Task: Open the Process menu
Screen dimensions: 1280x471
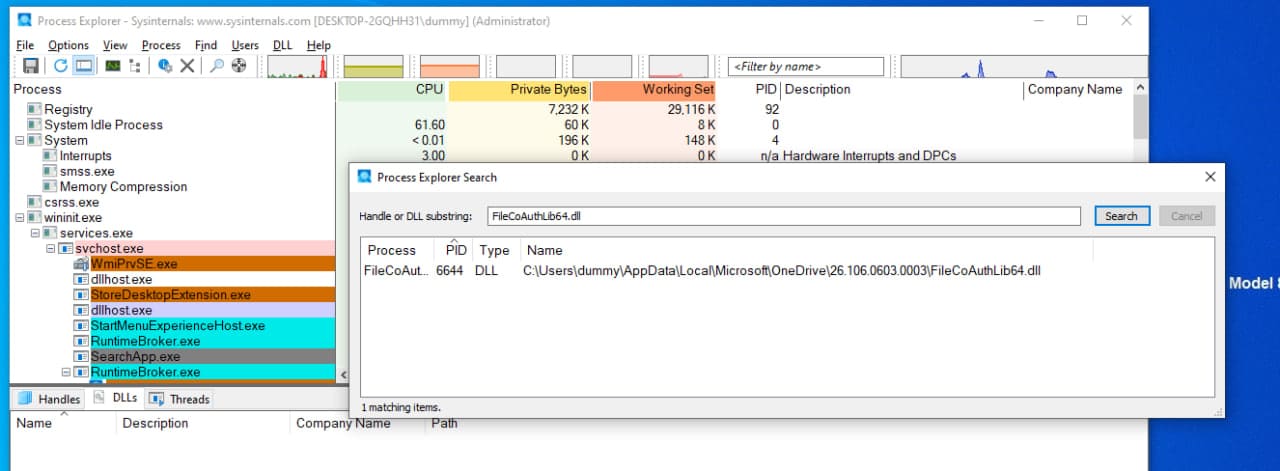Action: tap(161, 45)
